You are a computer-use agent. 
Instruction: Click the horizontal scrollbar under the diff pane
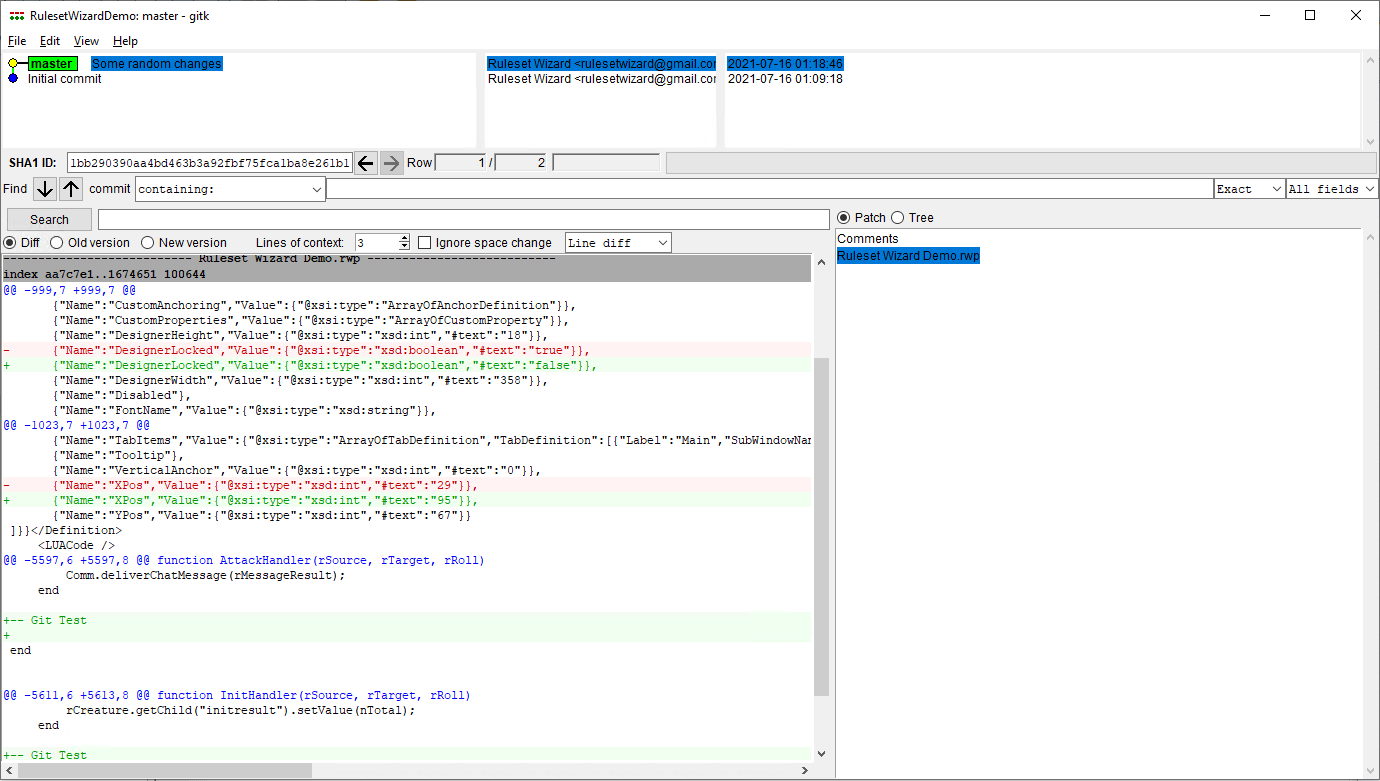point(160,770)
